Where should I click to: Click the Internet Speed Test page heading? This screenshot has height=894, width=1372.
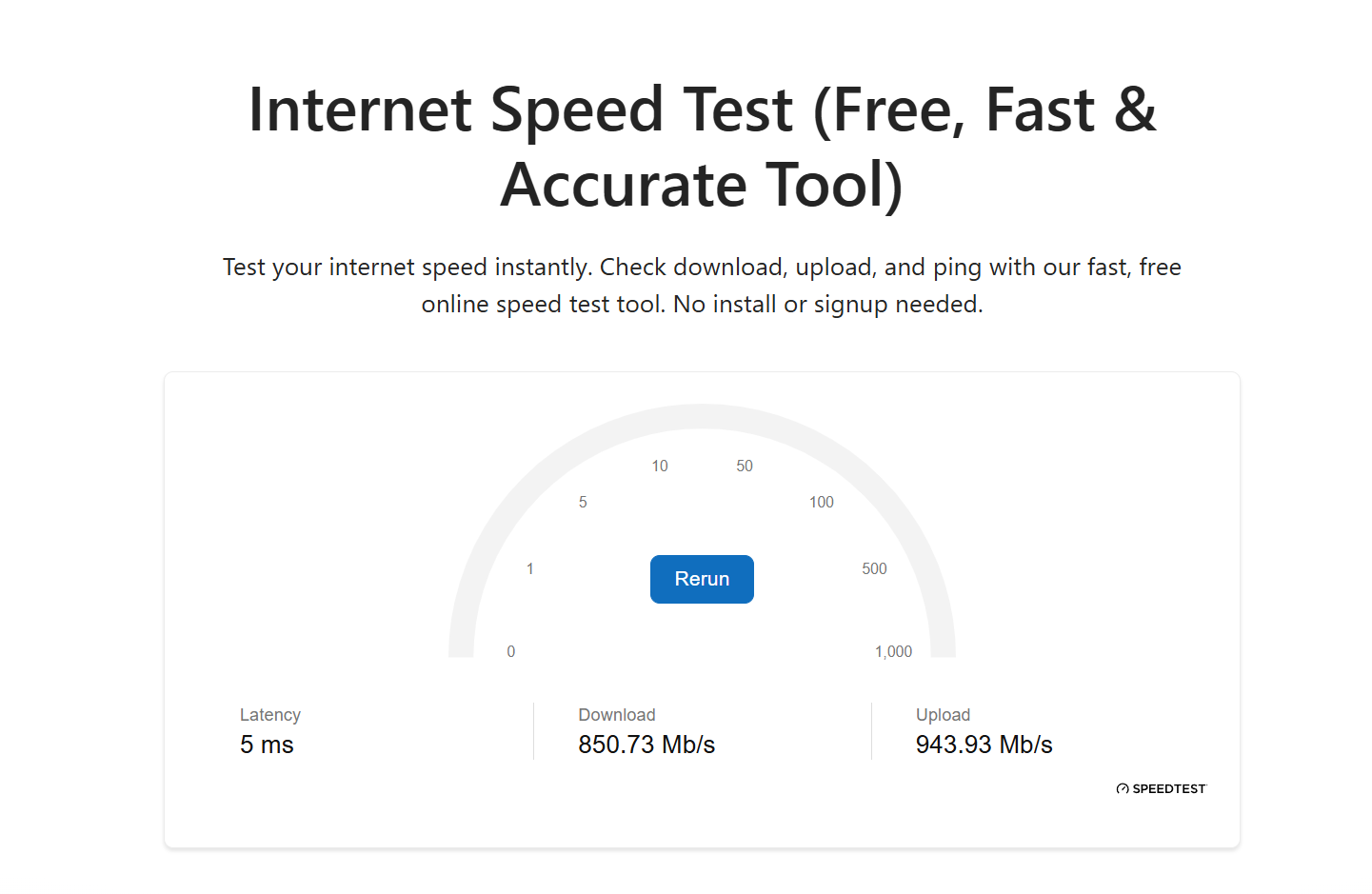click(x=702, y=147)
